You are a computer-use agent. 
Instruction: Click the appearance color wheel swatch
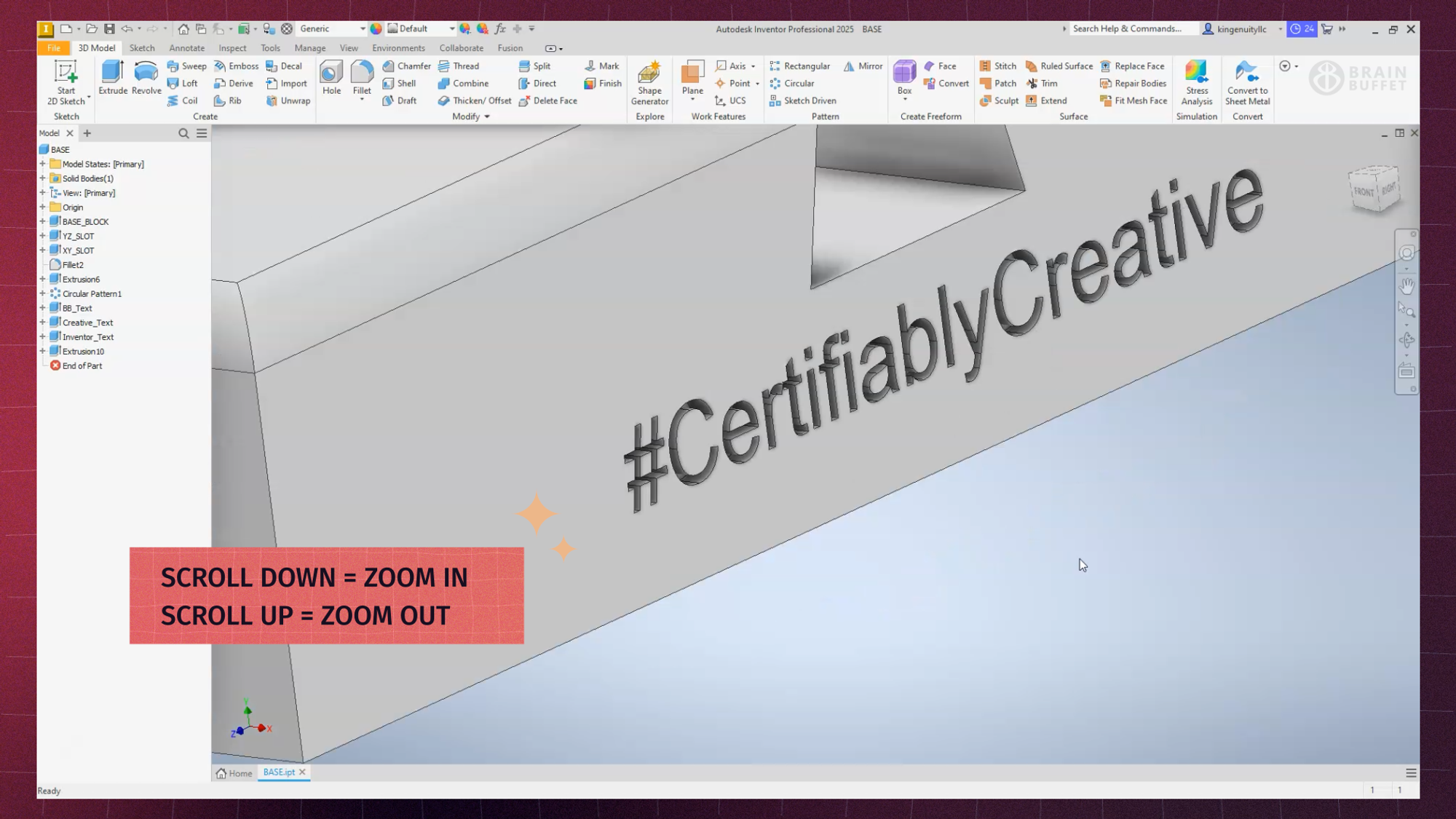click(376, 29)
